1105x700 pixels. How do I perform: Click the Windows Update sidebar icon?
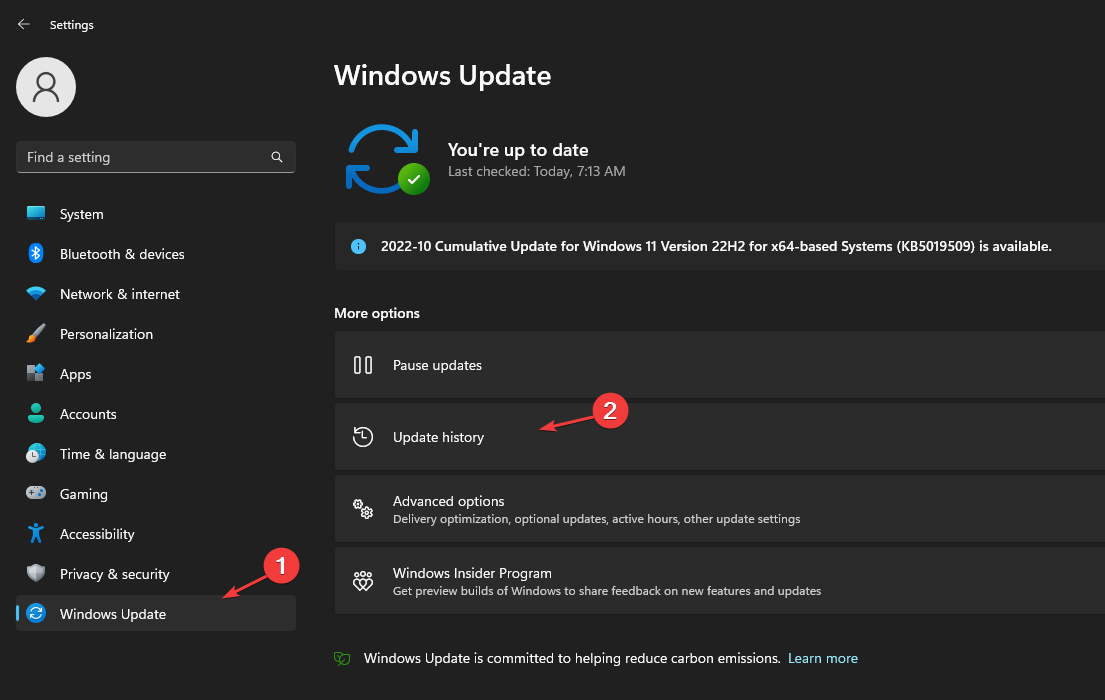(x=36, y=613)
